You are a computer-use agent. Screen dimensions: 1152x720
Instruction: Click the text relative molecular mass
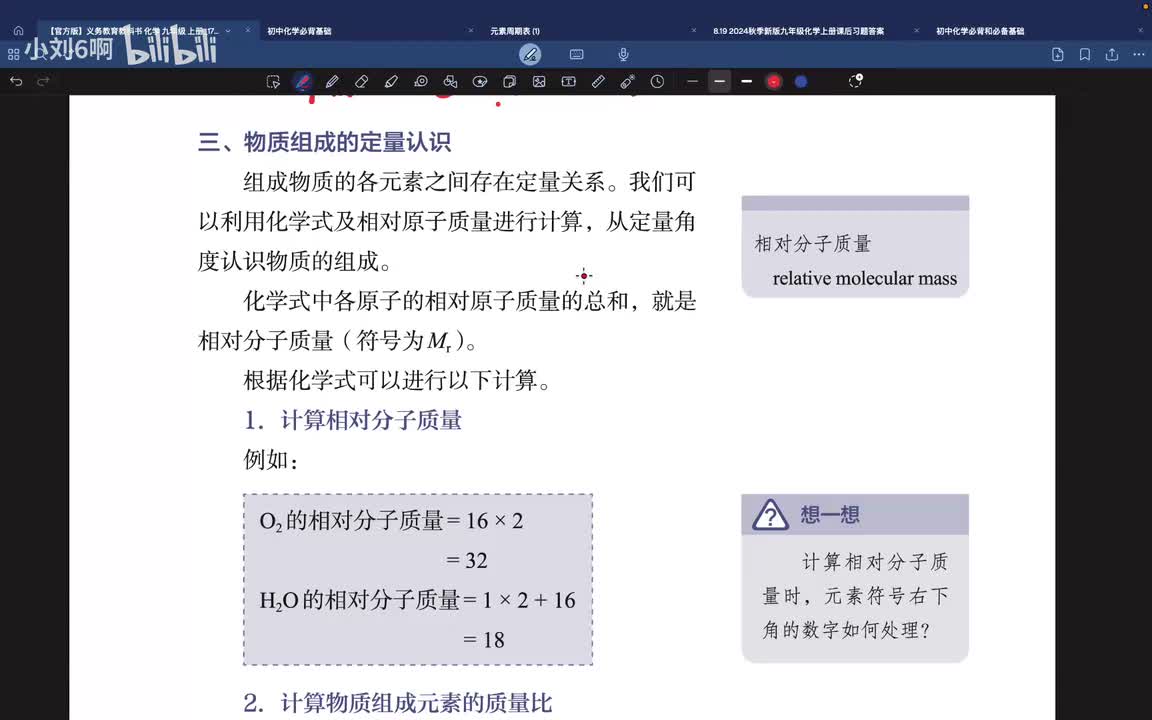coord(865,278)
